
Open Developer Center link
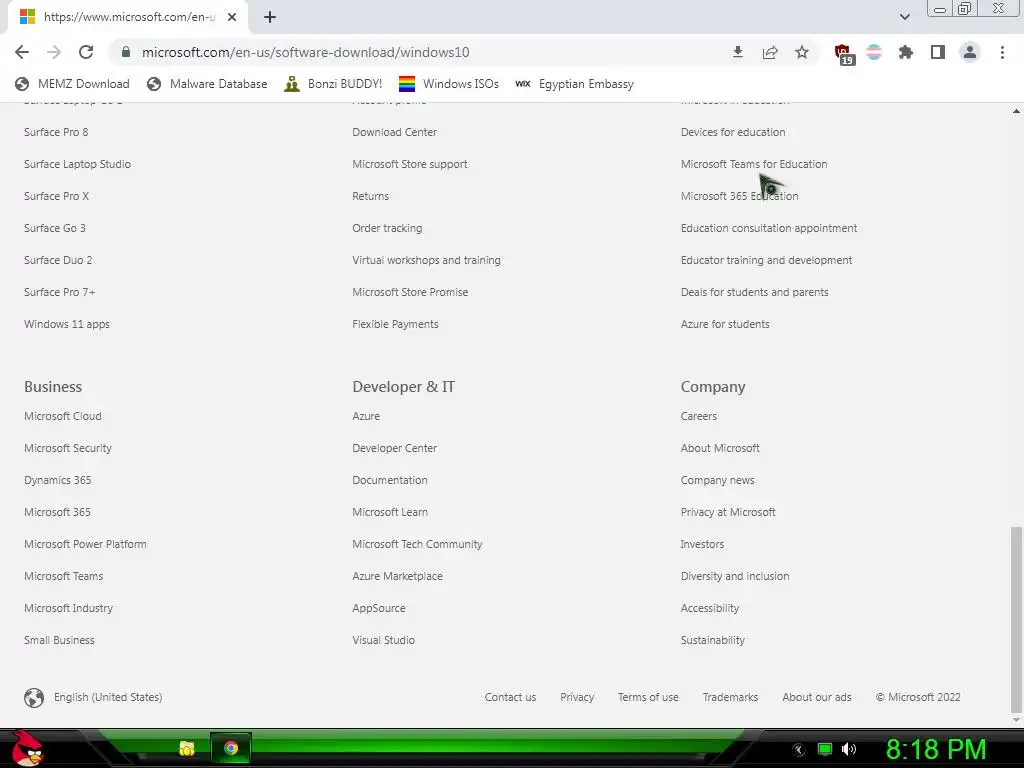394,448
